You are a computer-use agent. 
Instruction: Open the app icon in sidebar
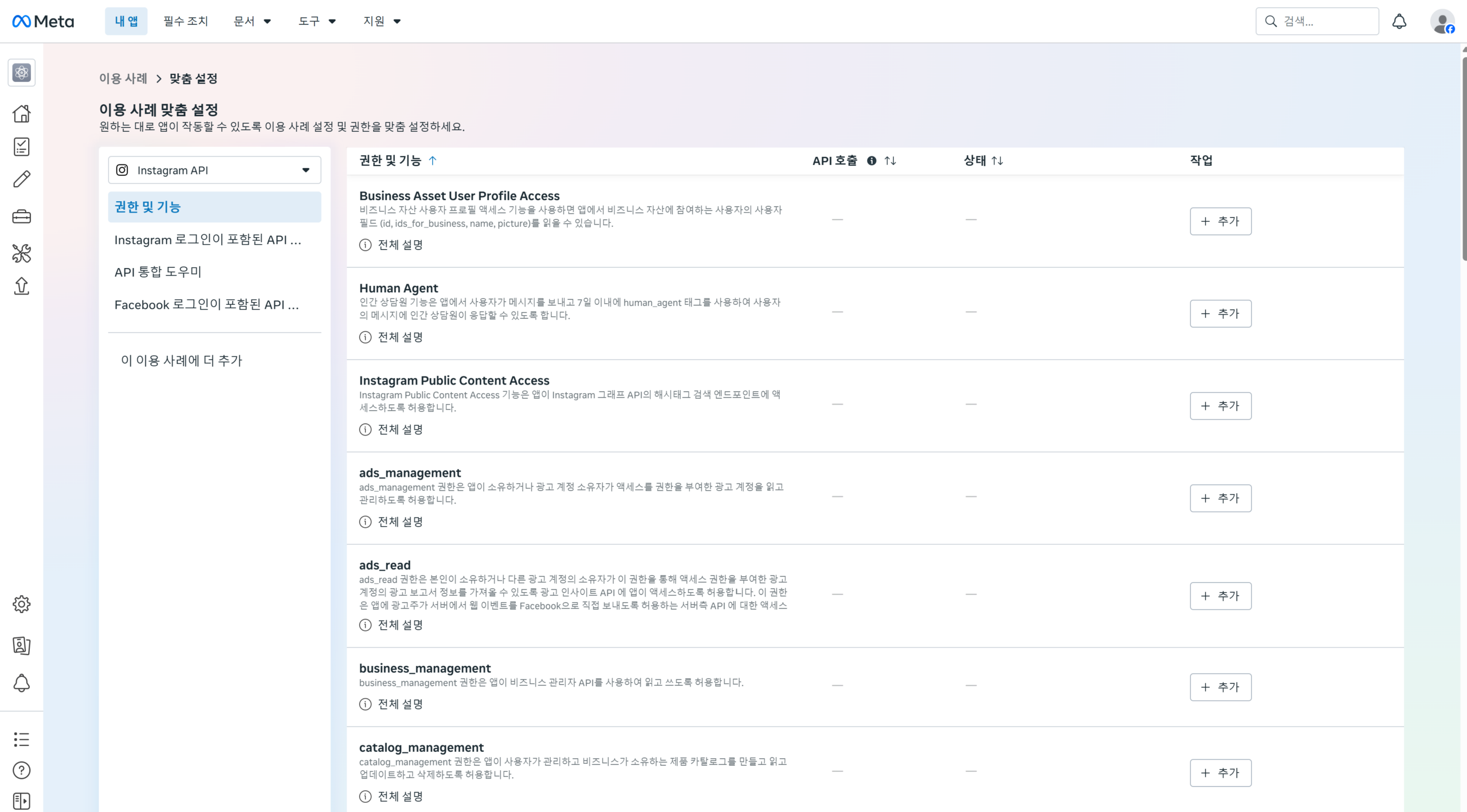click(x=22, y=73)
